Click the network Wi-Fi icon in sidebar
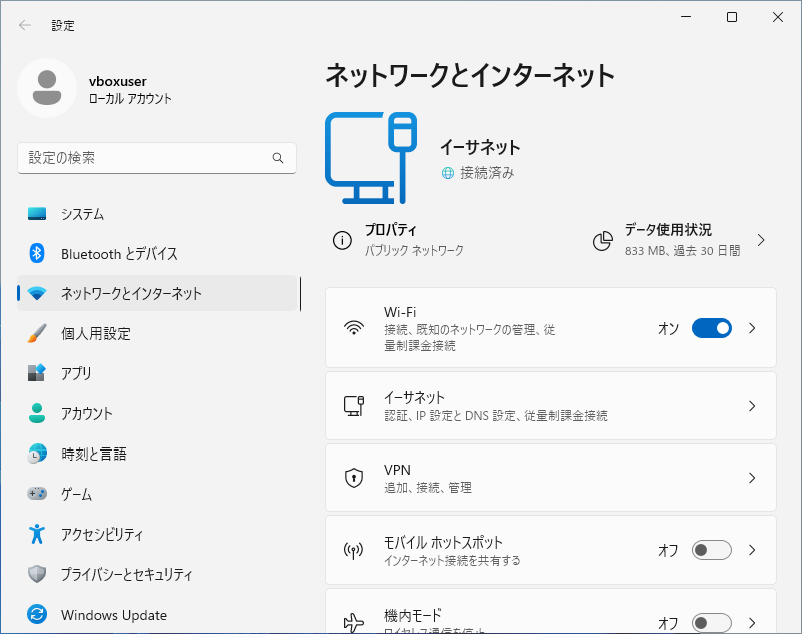 (37, 293)
